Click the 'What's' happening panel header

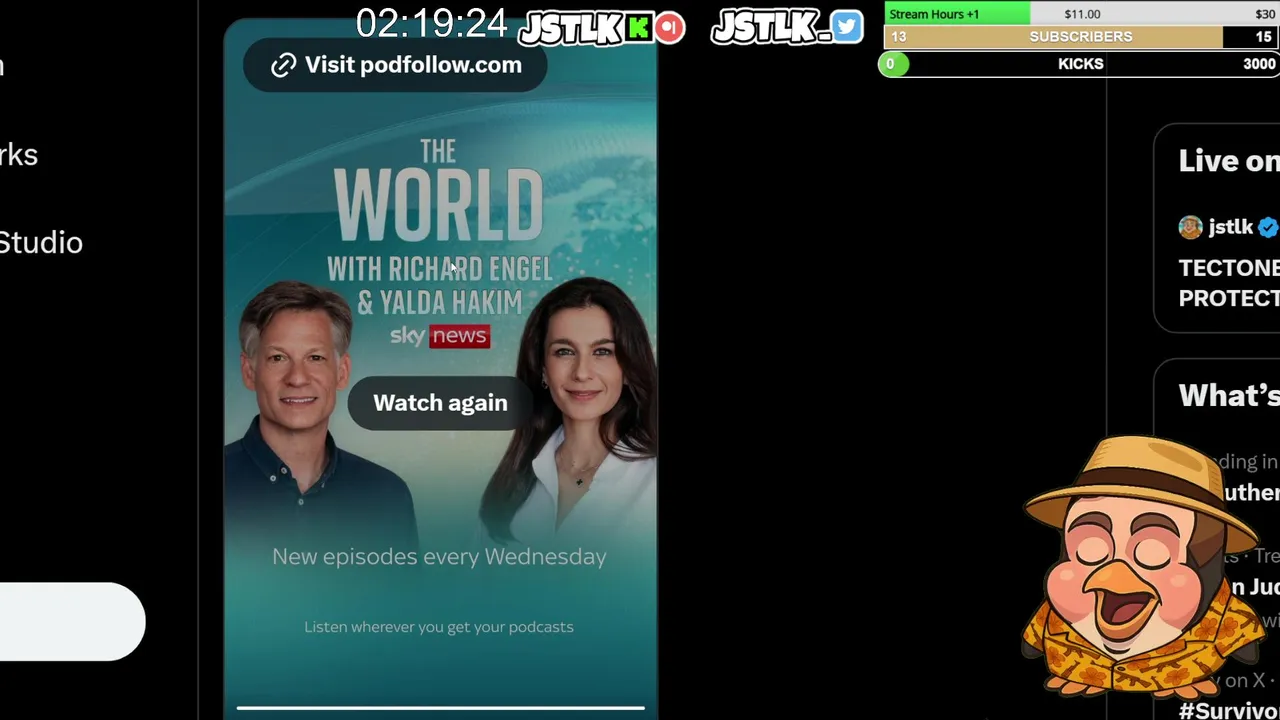tap(1229, 395)
